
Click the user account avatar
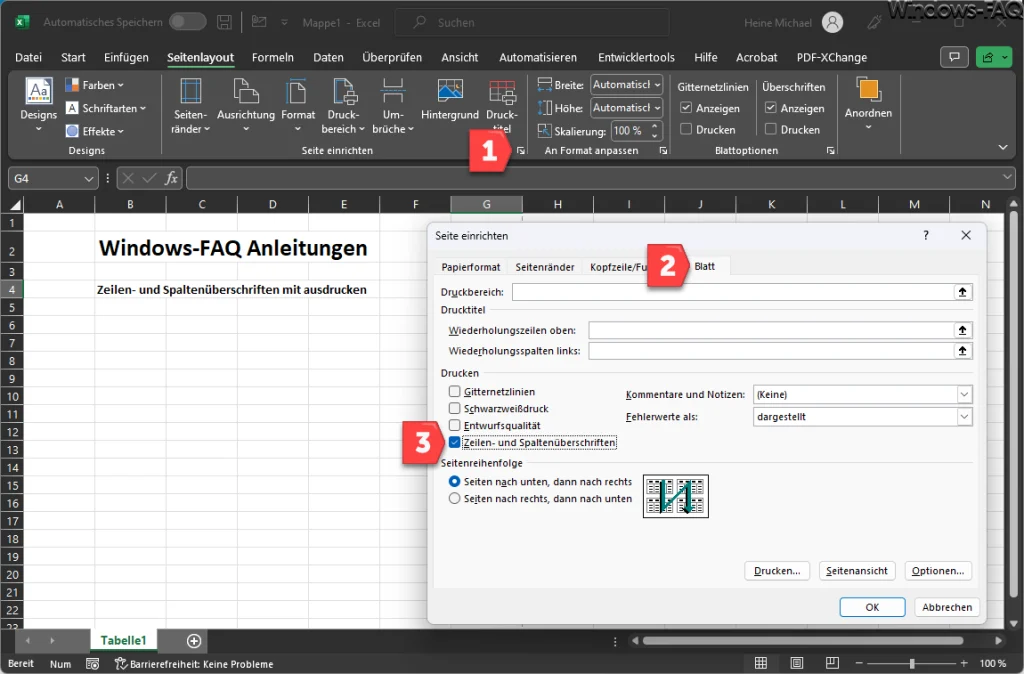(x=832, y=22)
